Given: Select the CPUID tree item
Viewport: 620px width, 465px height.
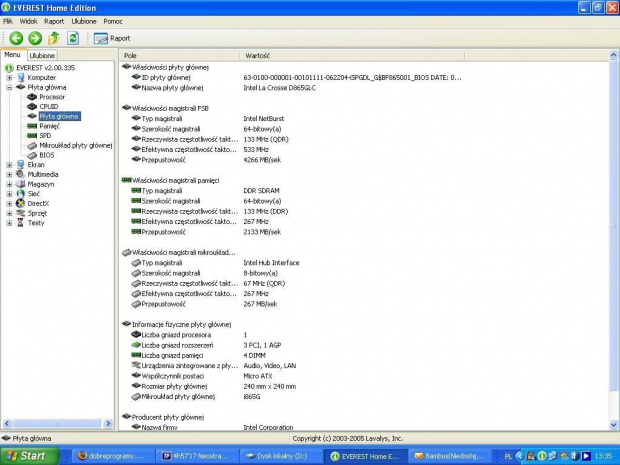Looking at the screenshot, I should 49,106.
